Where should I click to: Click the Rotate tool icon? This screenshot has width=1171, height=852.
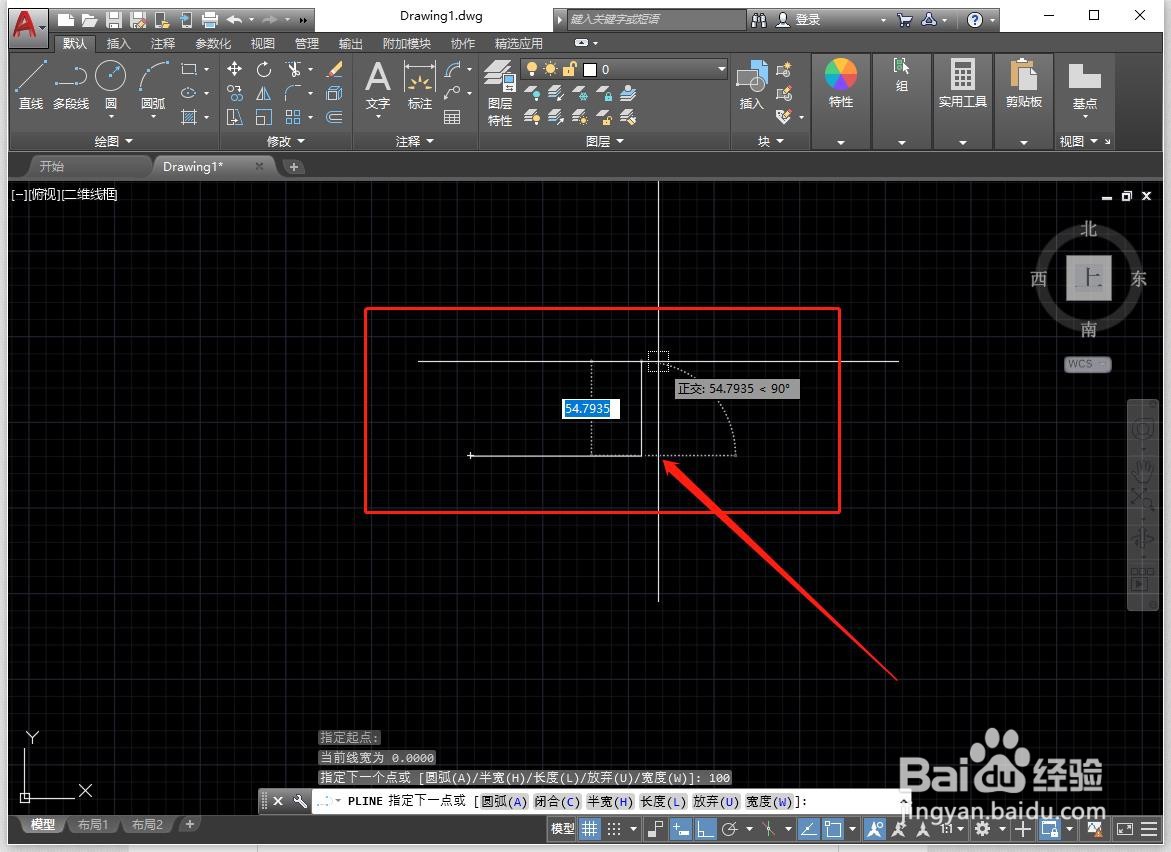click(264, 69)
